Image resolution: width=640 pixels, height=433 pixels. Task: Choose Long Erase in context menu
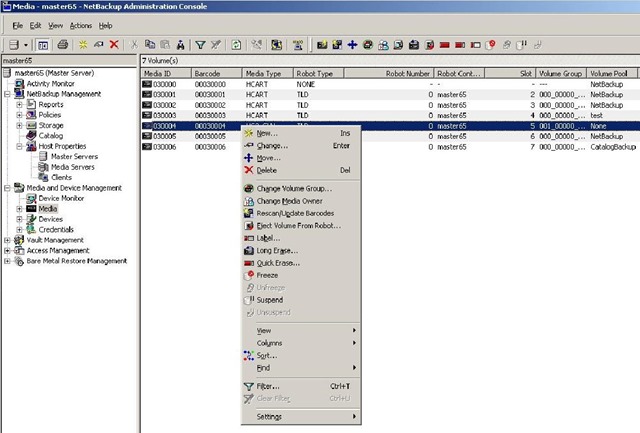(x=301, y=251)
